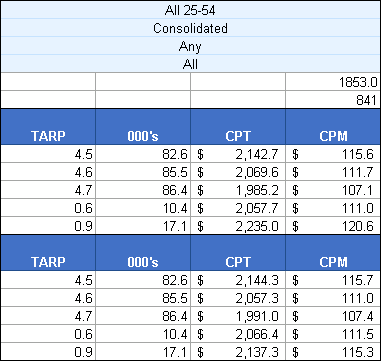
Task: Click TARP 4.5 in the 2,144.3 row
Action: 48,280
